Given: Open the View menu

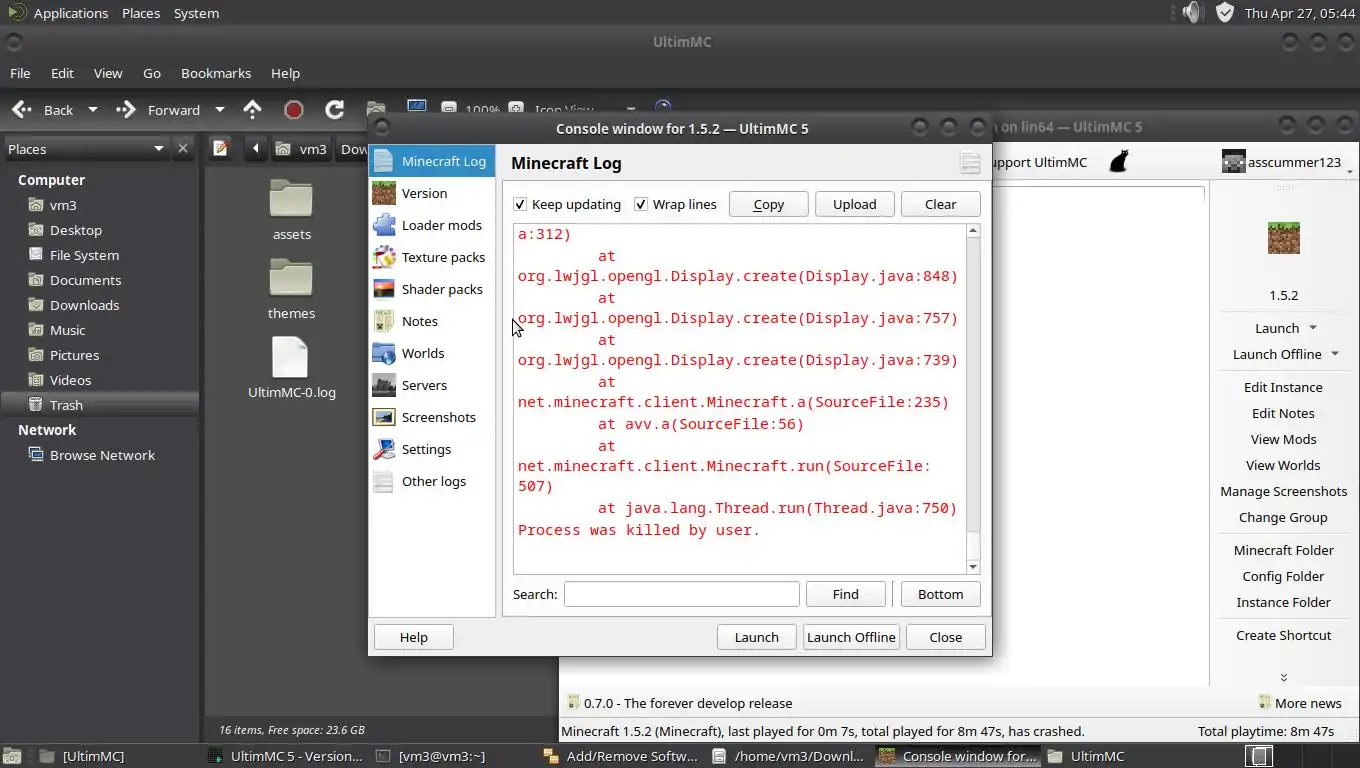Looking at the screenshot, I should (x=108, y=73).
